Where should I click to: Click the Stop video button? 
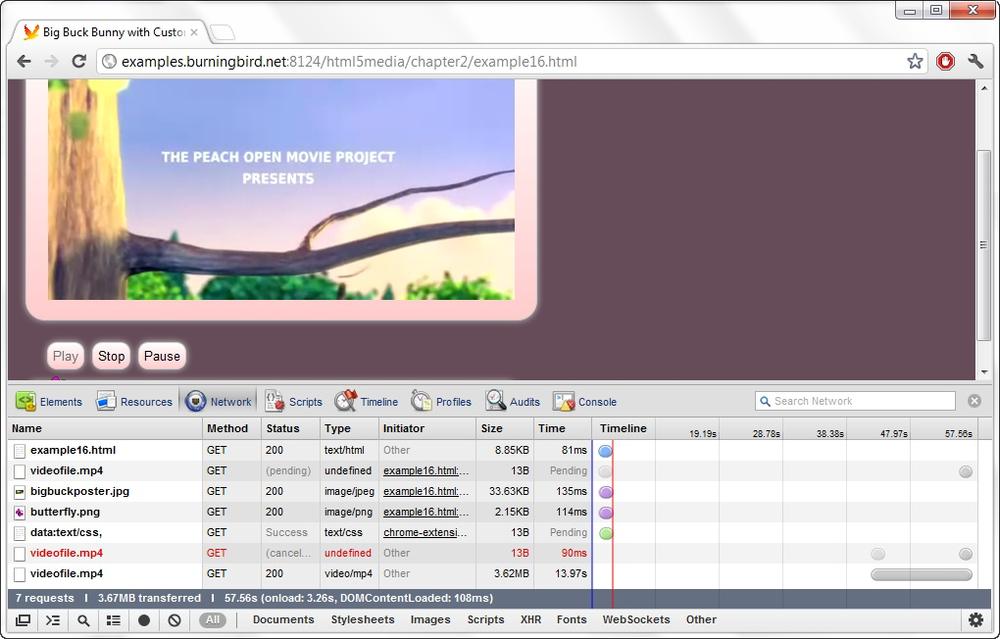(111, 356)
